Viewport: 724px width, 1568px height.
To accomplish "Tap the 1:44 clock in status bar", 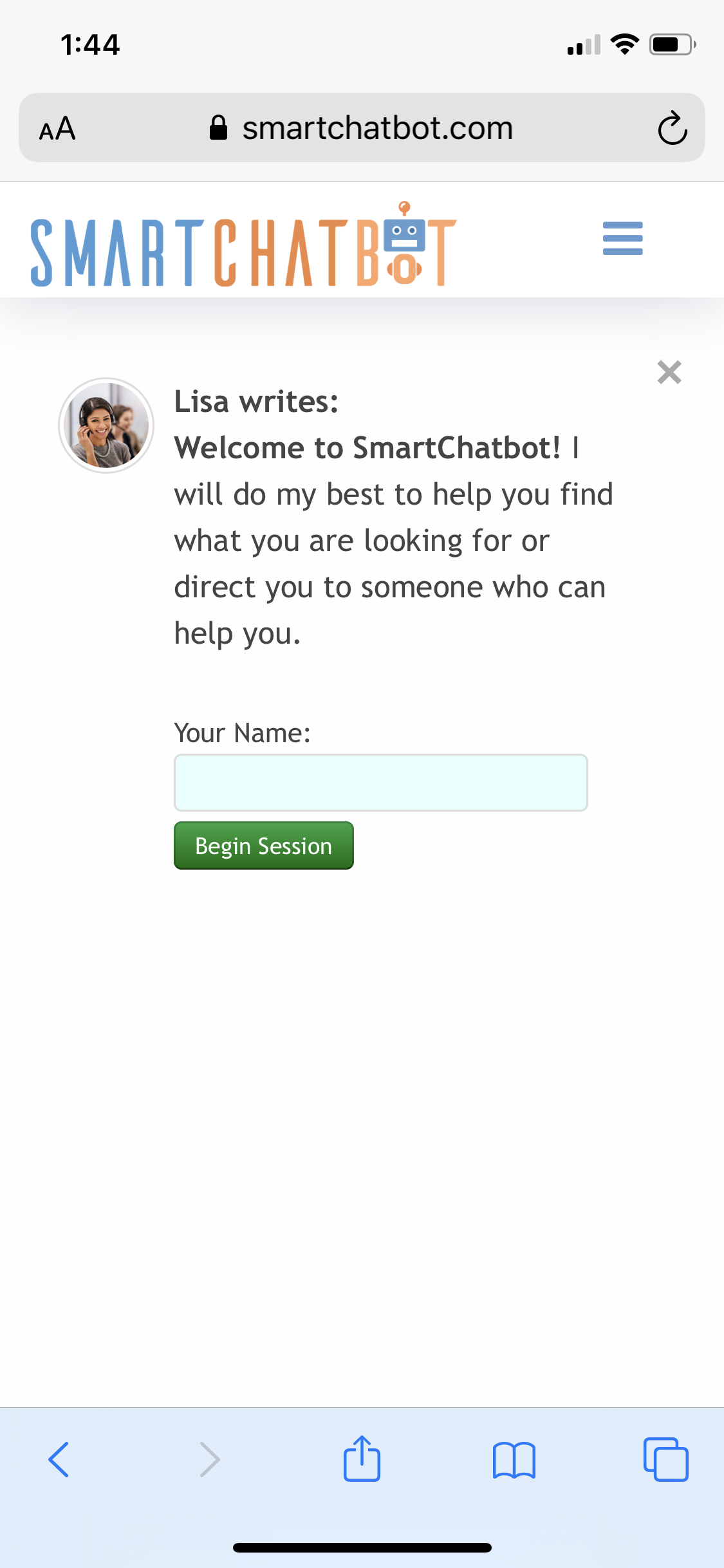I will 90,44.
